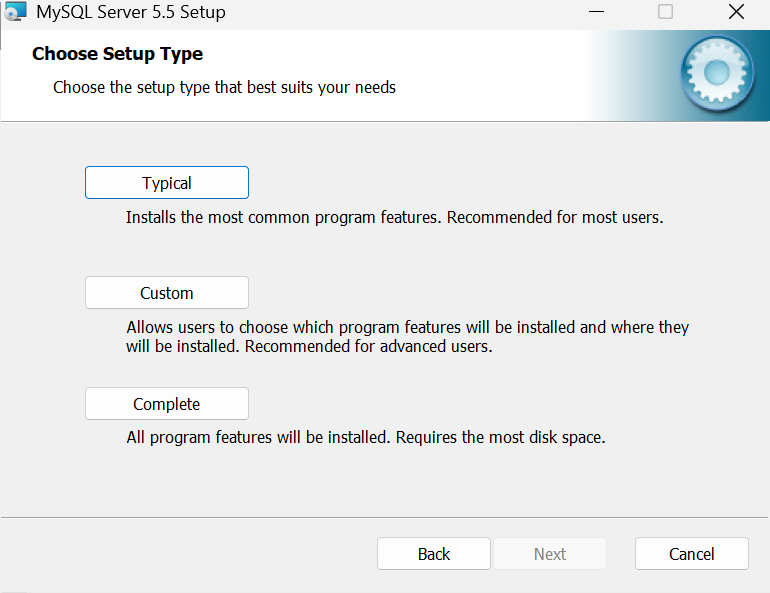Click the "MySQL Server 5.5 Setup" title text
The height and width of the screenshot is (593, 770).
[x=131, y=13]
